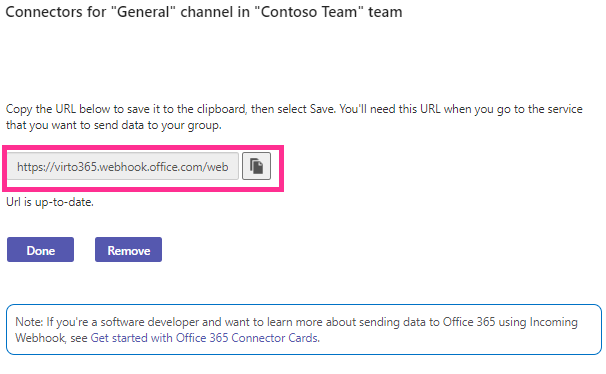Image resolution: width=606 pixels, height=374 pixels.
Task: Click the Remove button
Action: click(128, 250)
